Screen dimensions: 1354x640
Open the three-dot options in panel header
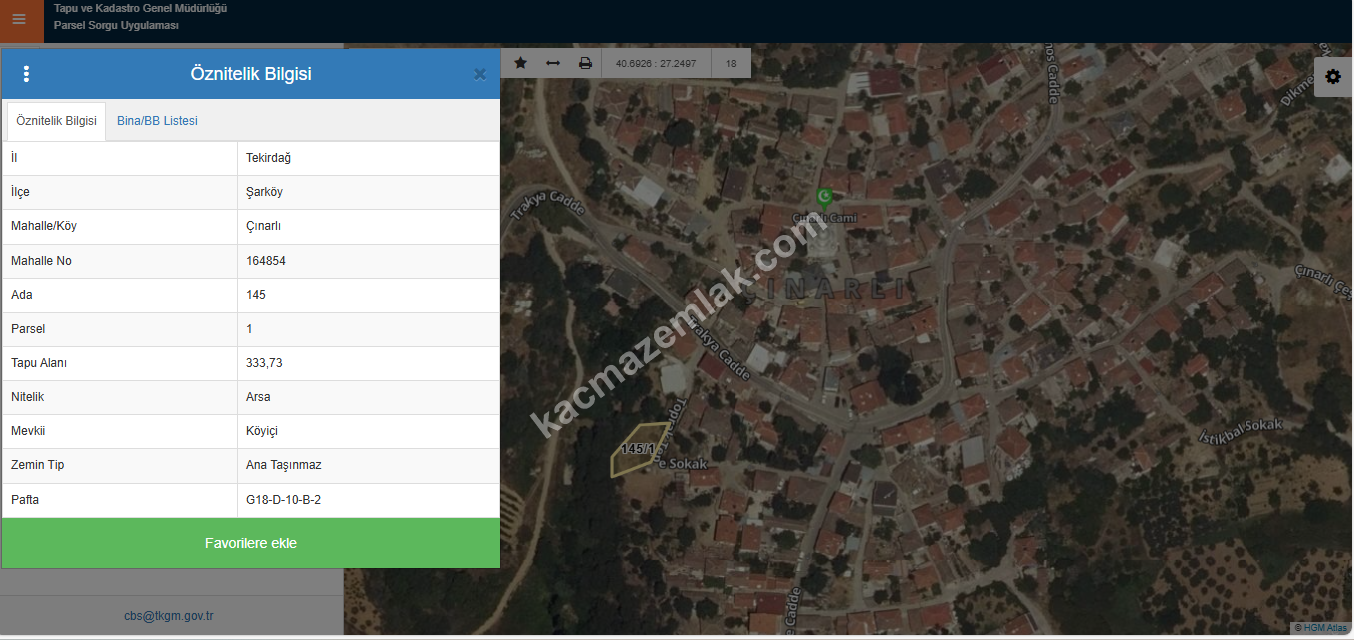(27, 74)
